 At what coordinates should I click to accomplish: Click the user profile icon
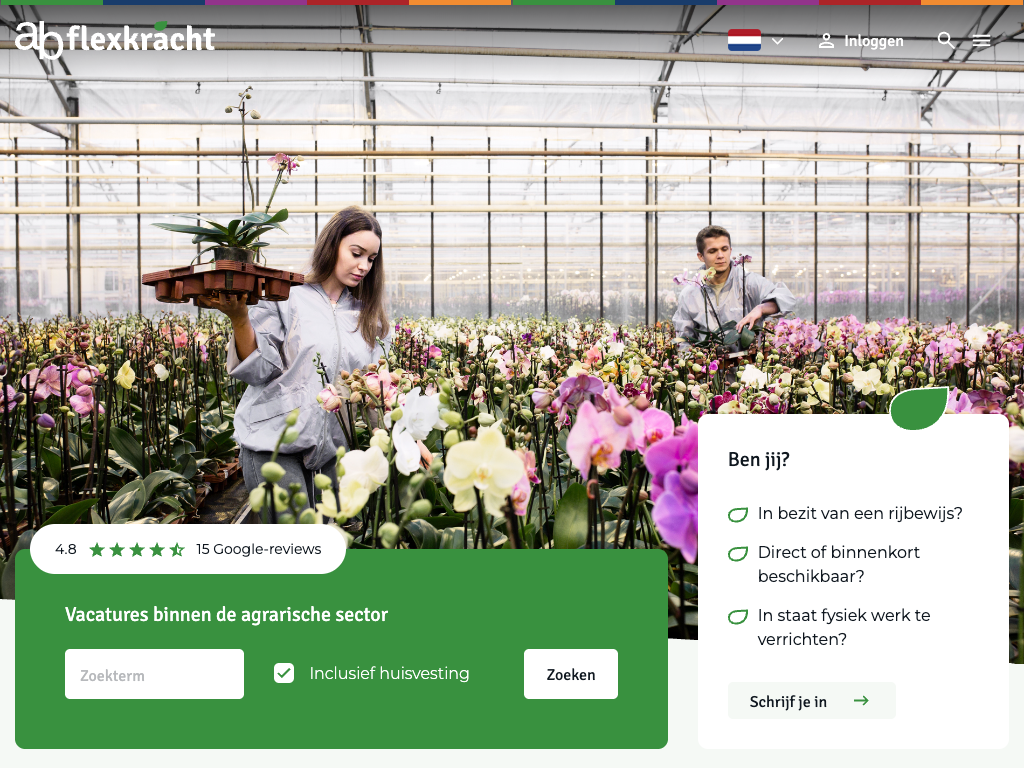[x=826, y=40]
